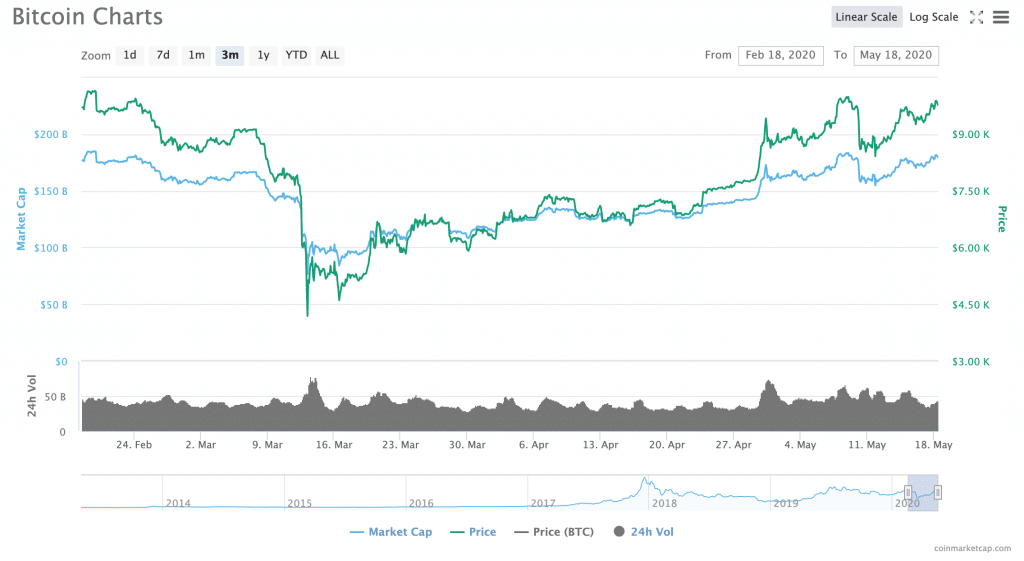1024x561 pixels.
Task: Select the 3m zoom option
Action: [x=230, y=55]
